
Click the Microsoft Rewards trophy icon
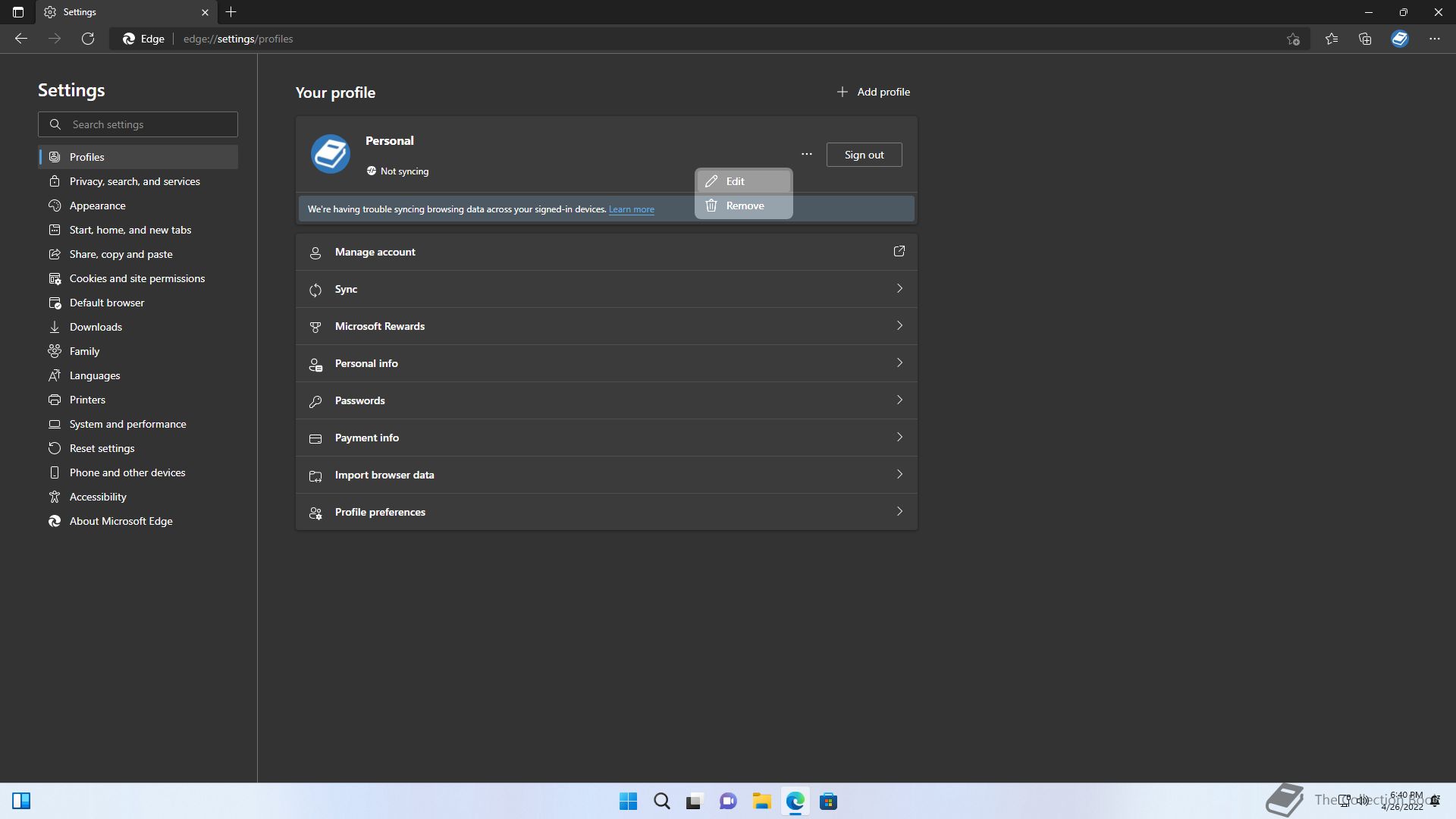315,327
